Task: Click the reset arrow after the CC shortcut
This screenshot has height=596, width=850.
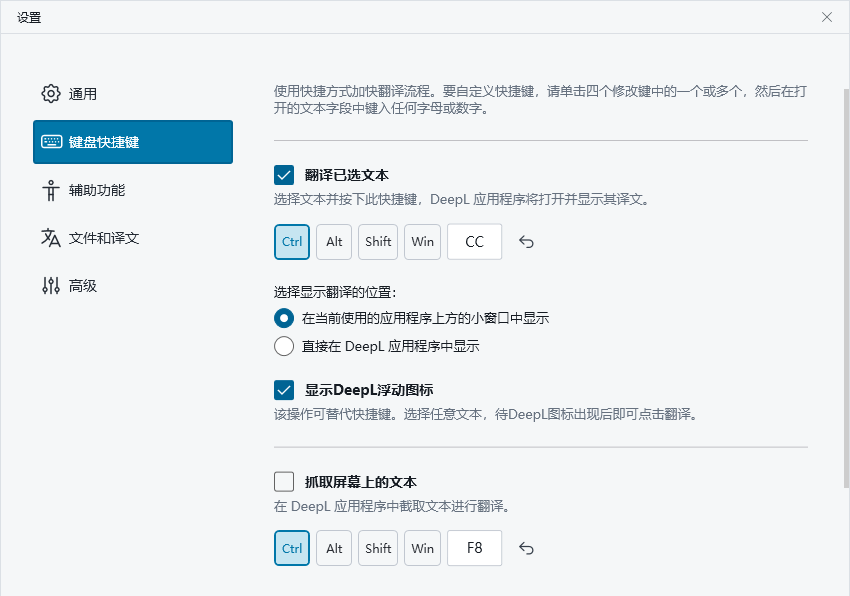Action: click(x=526, y=241)
